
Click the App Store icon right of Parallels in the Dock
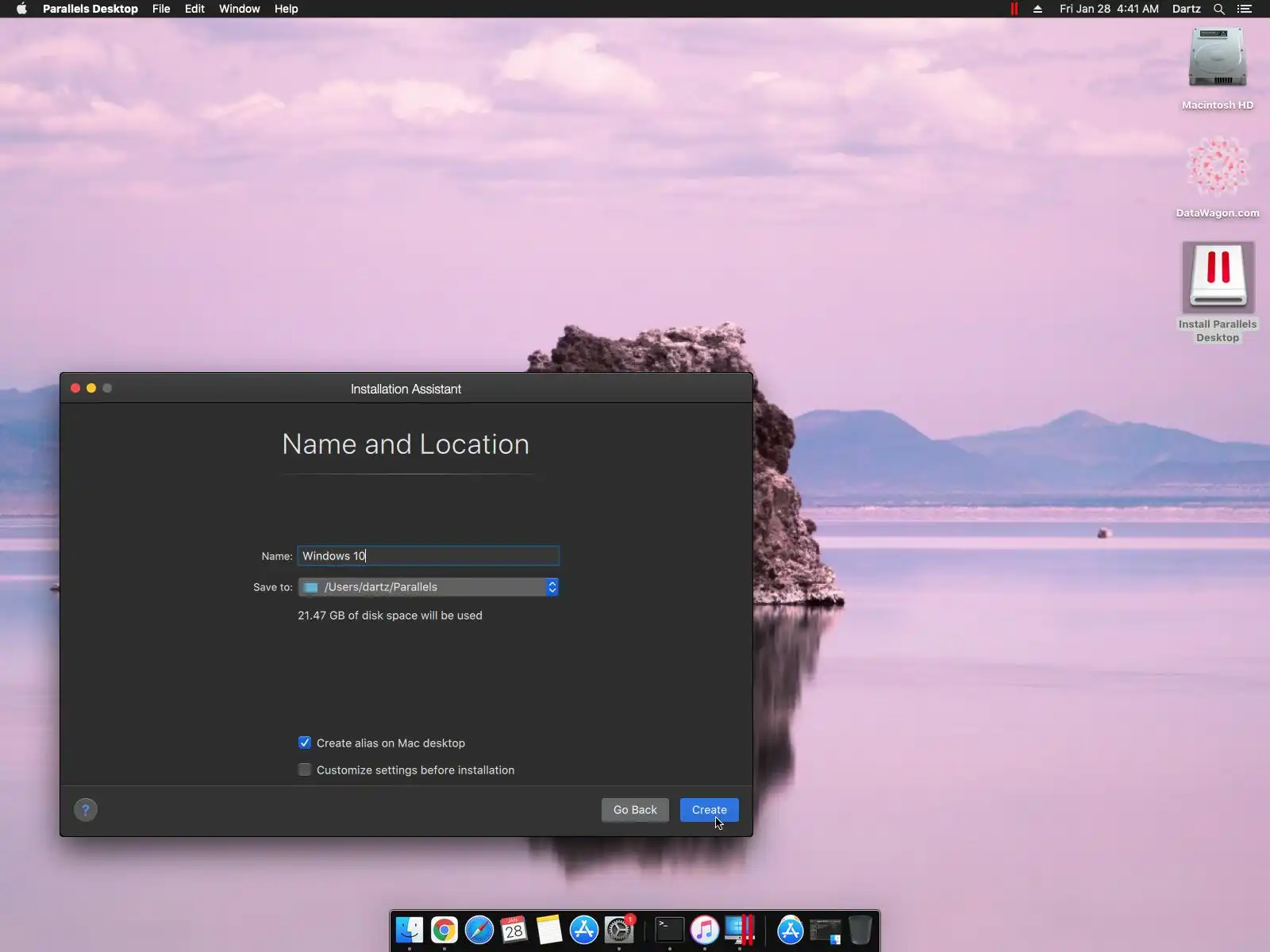[x=791, y=930]
